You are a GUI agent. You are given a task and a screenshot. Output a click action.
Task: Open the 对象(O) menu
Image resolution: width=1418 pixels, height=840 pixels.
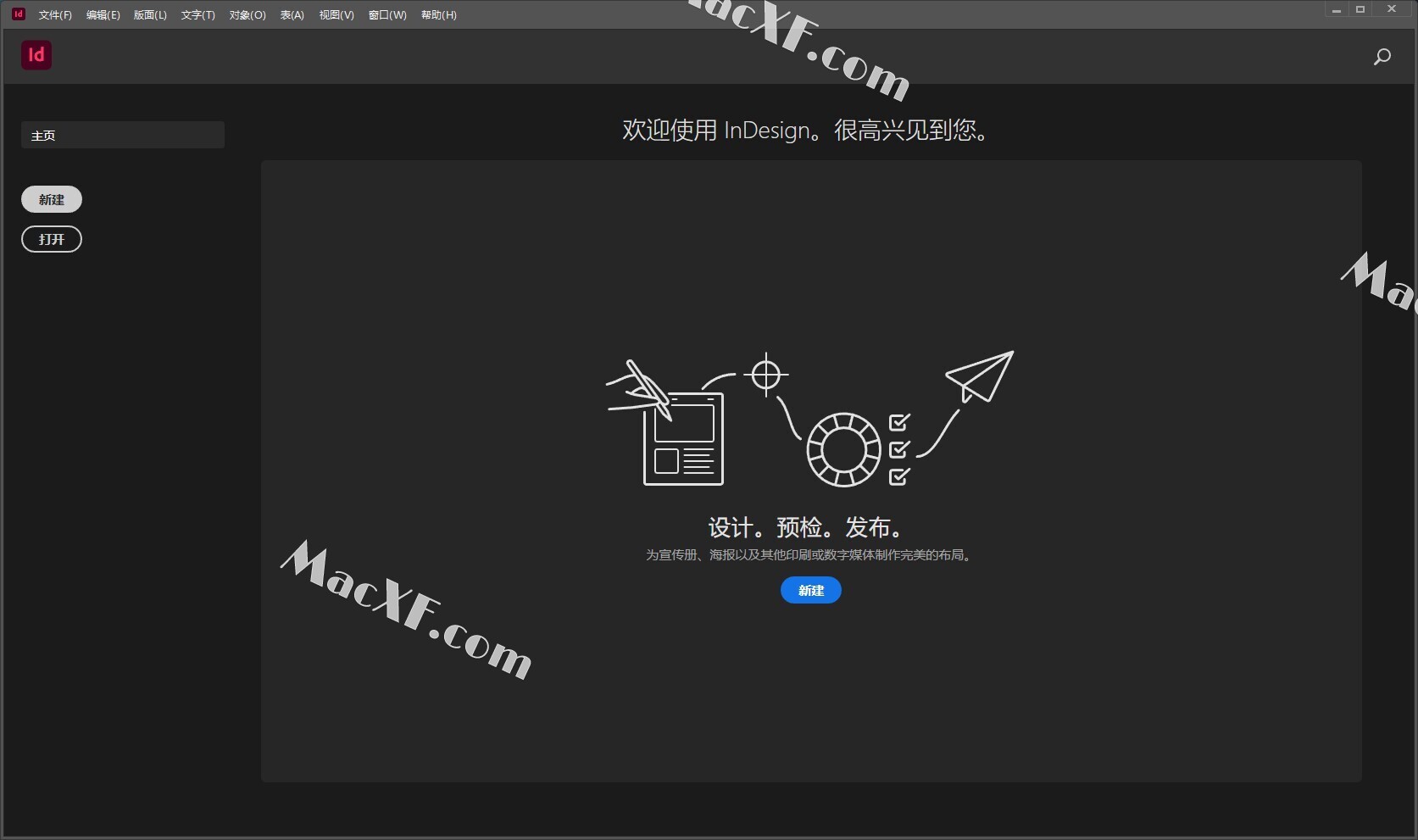[x=247, y=14]
